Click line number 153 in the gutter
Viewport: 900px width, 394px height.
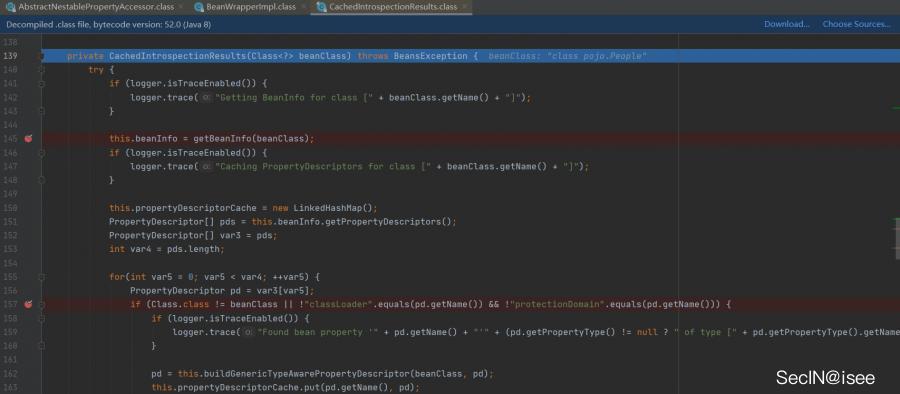(11, 249)
